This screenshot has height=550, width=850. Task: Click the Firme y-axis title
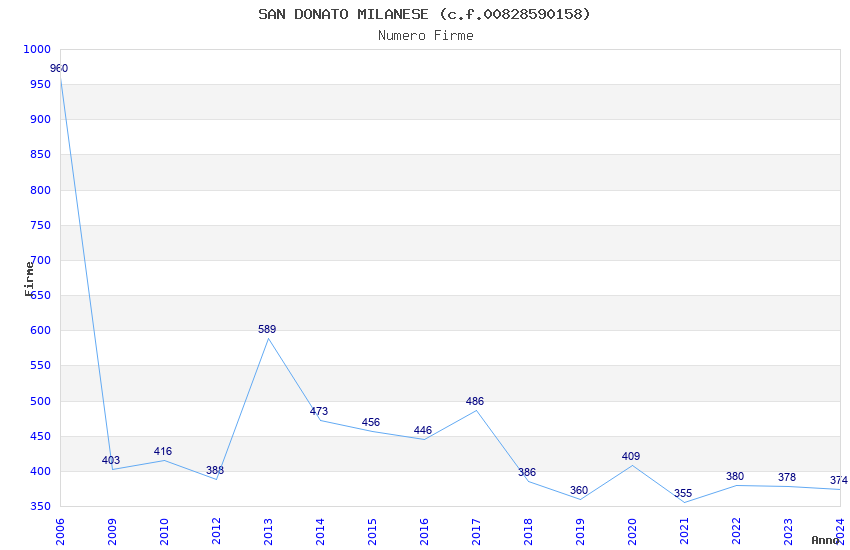click(x=29, y=279)
